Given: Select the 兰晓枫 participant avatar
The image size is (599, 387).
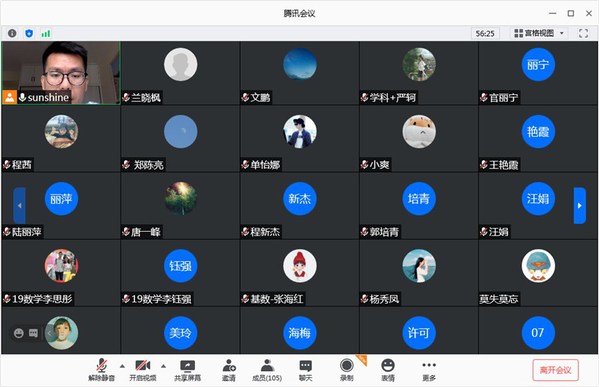Looking at the screenshot, I should click(180, 64).
